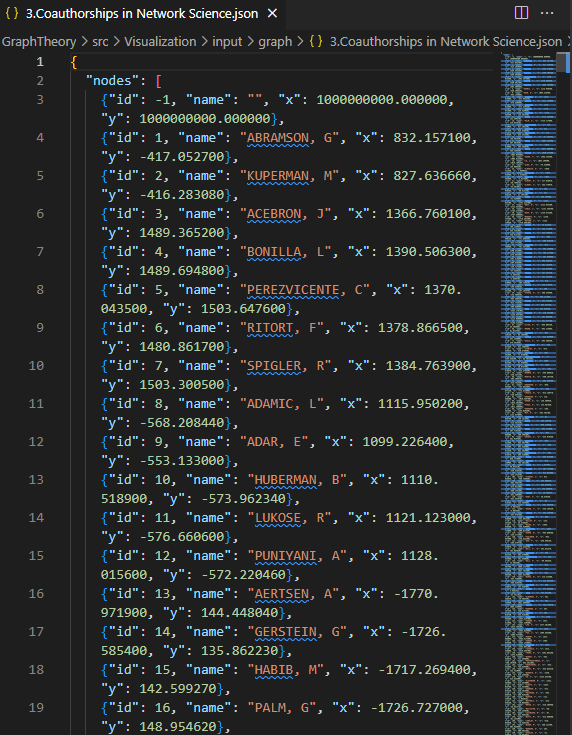Click the vertical scrollbar slider thumb

point(564,63)
